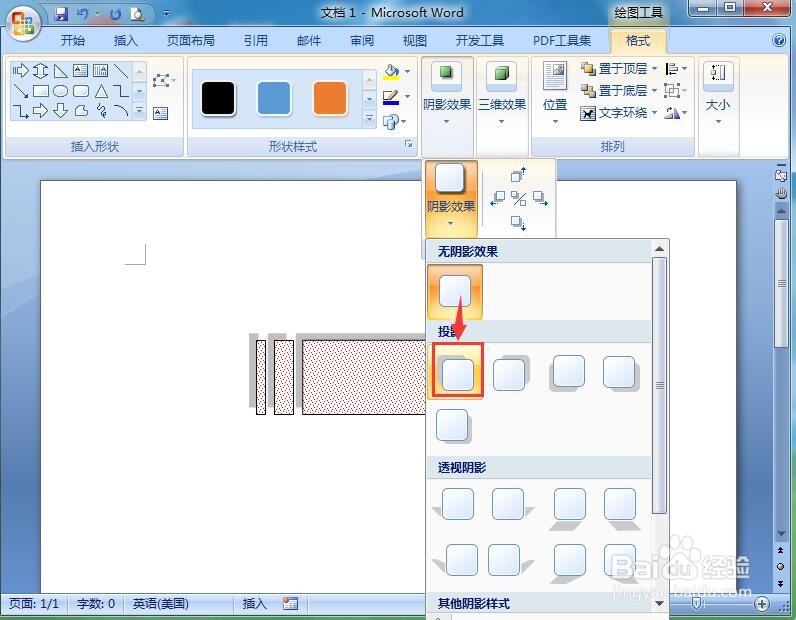
Task: Open shape outline dropdown arrow
Action: 408,96
